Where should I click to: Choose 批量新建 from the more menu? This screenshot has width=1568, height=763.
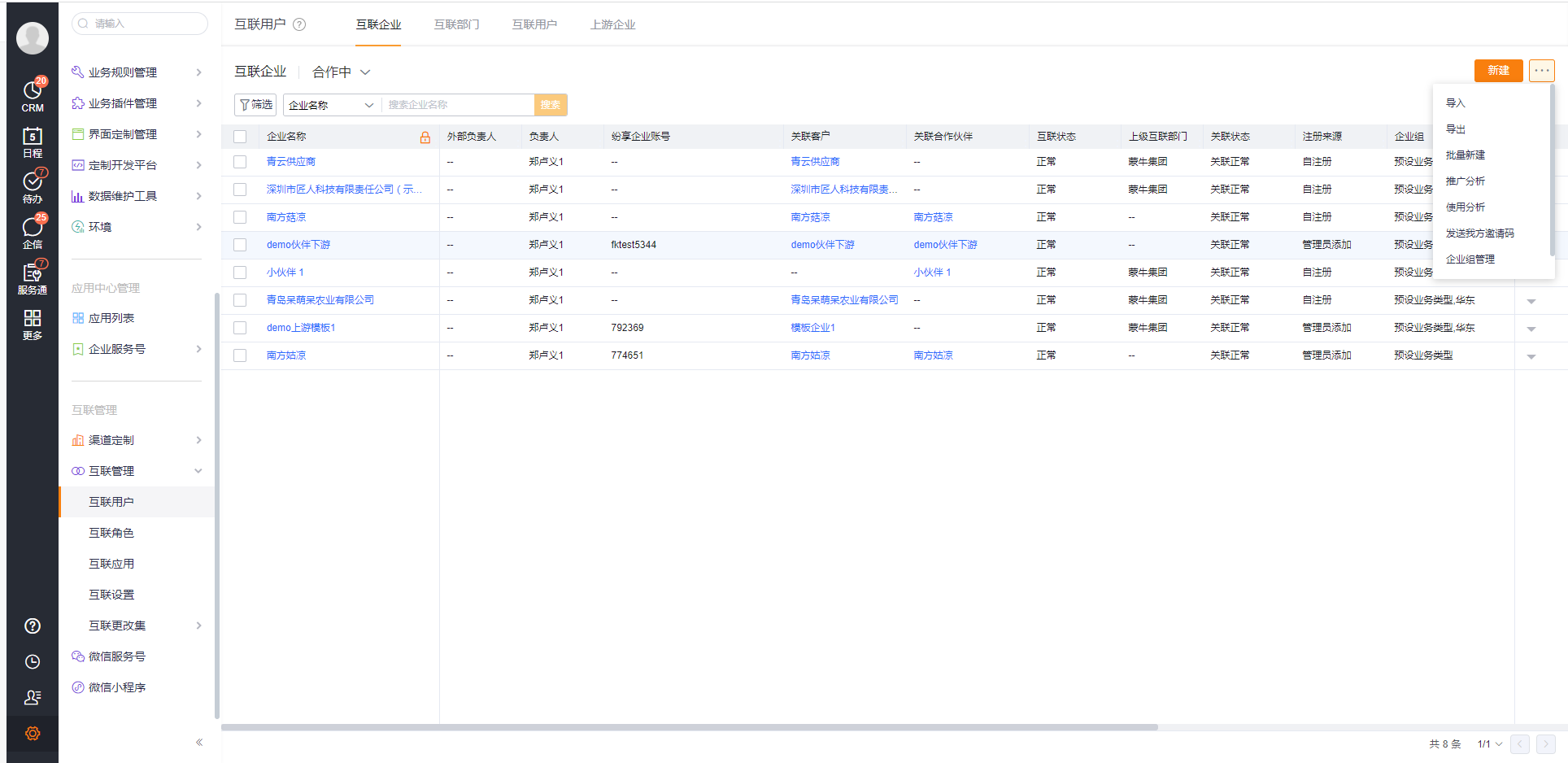[1465, 155]
